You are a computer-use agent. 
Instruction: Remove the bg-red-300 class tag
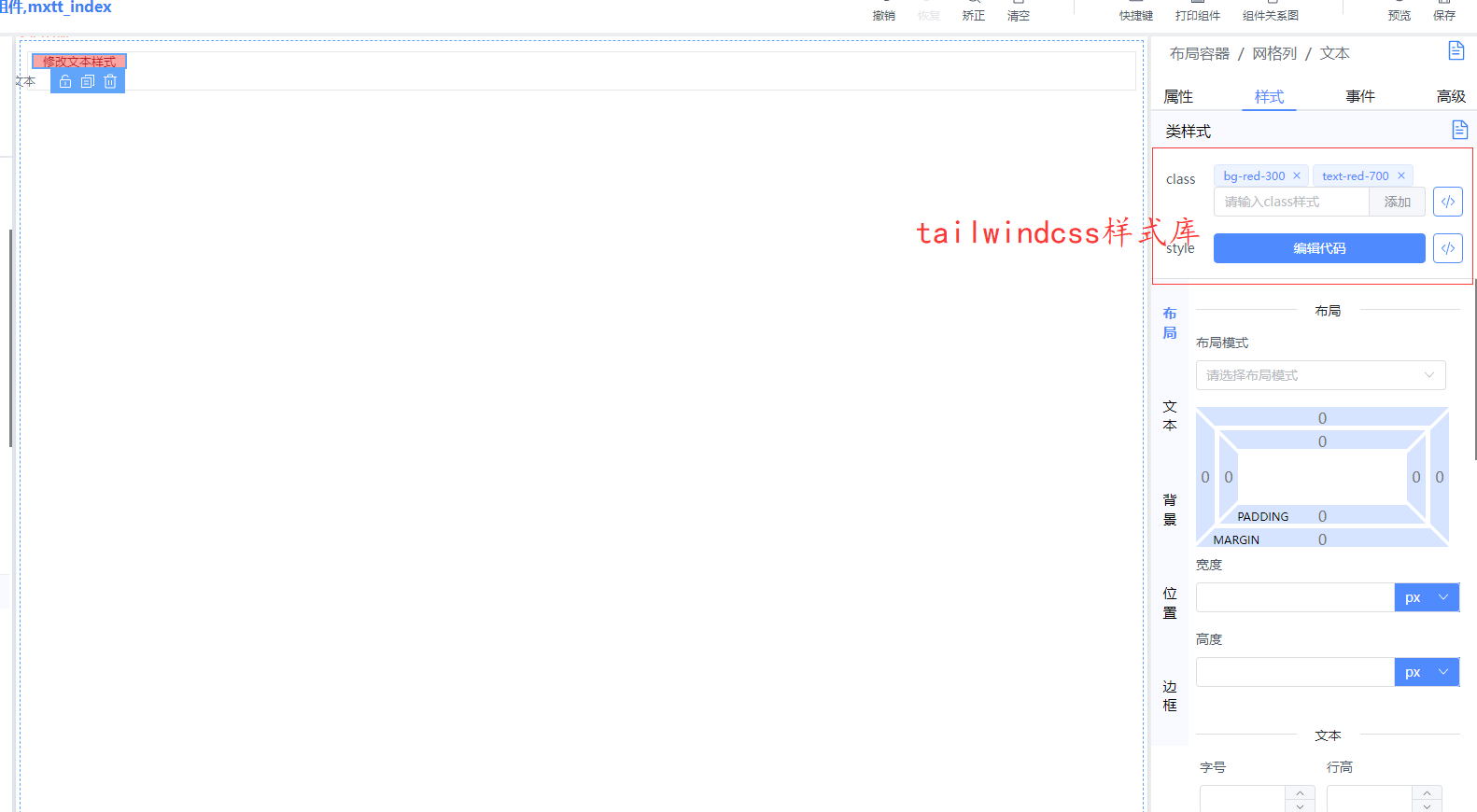[1297, 175]
